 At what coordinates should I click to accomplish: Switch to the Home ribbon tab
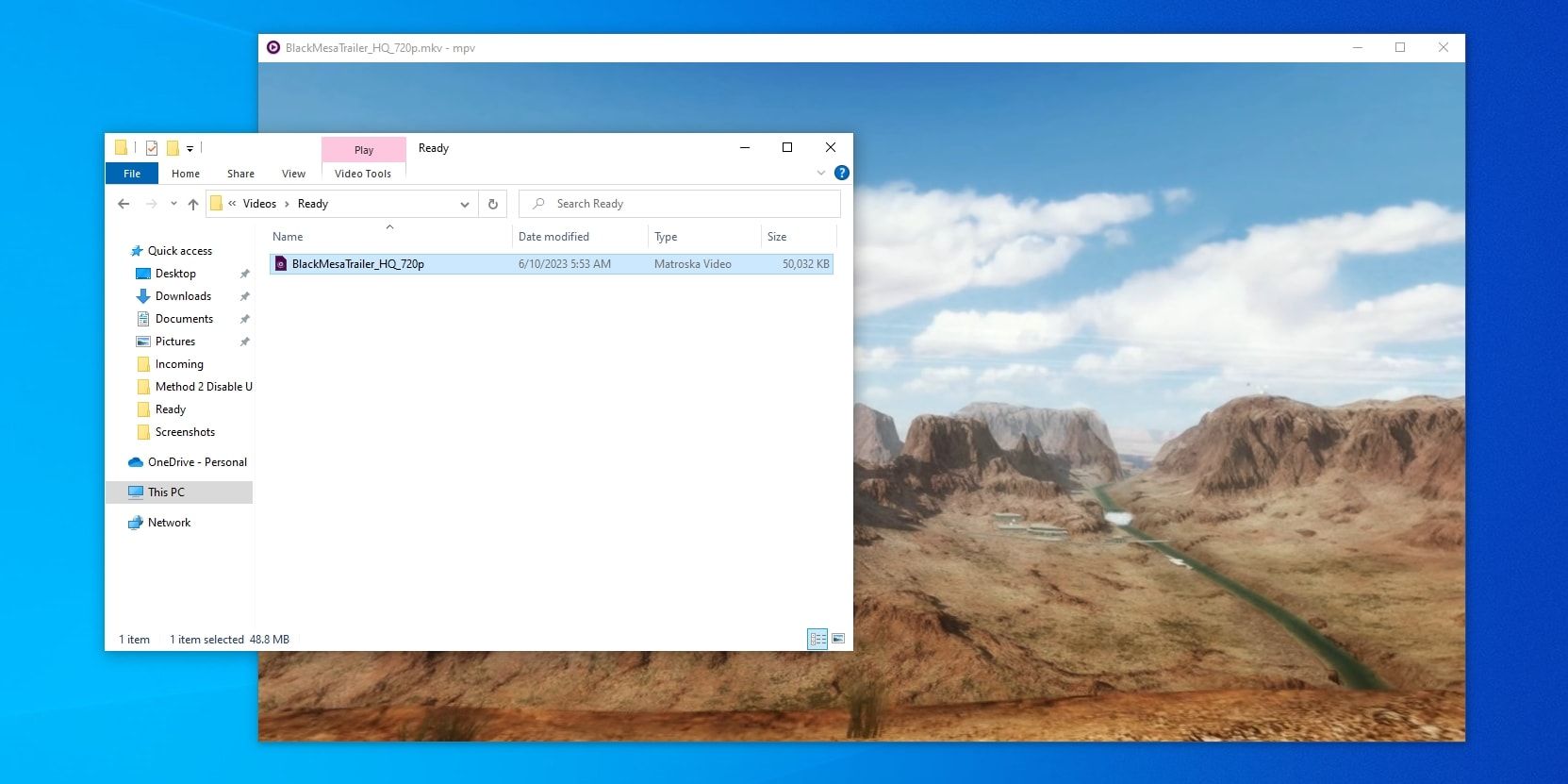[186, 174]
